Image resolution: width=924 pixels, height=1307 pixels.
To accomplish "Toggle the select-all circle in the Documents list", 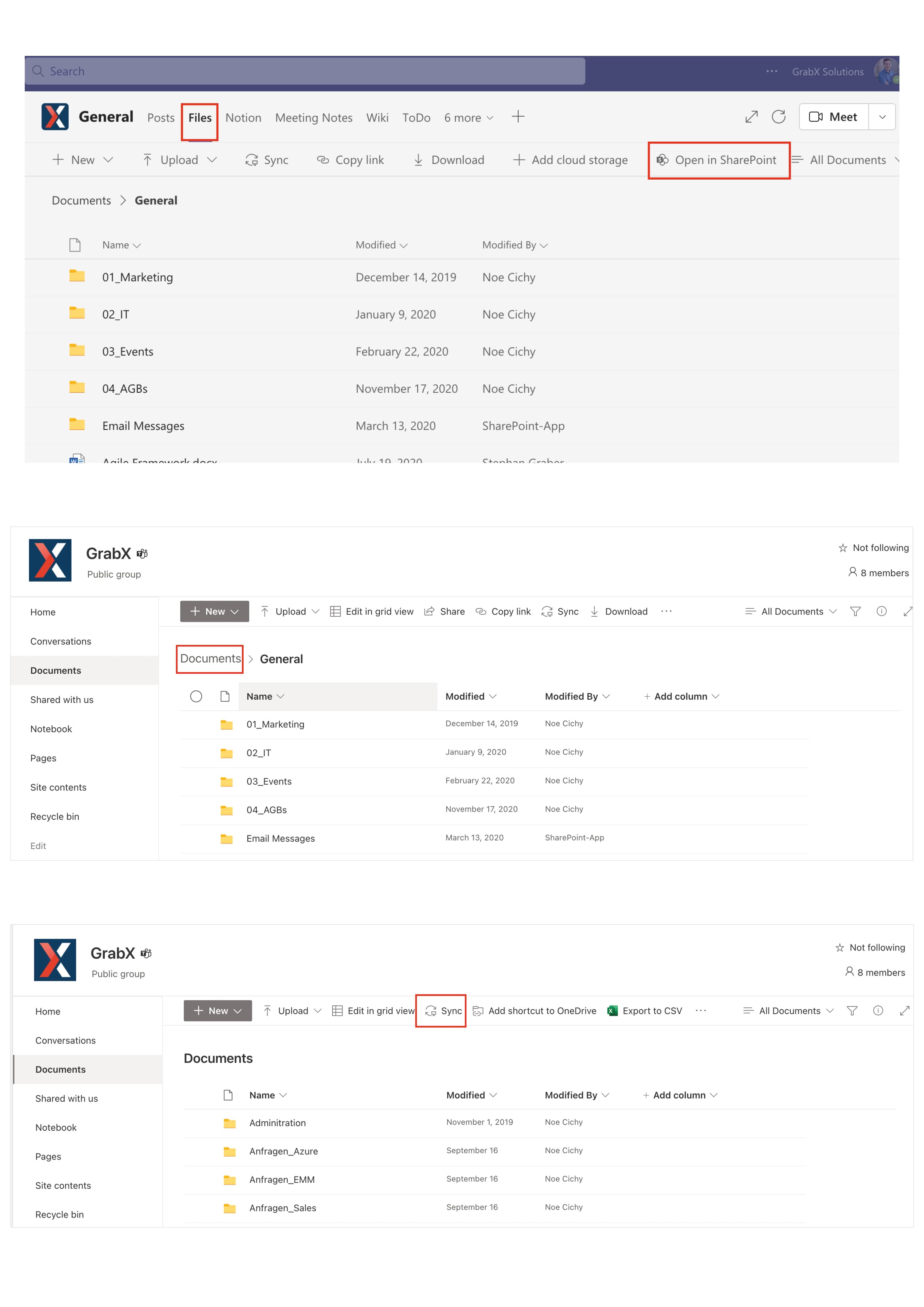I will 196,696.
